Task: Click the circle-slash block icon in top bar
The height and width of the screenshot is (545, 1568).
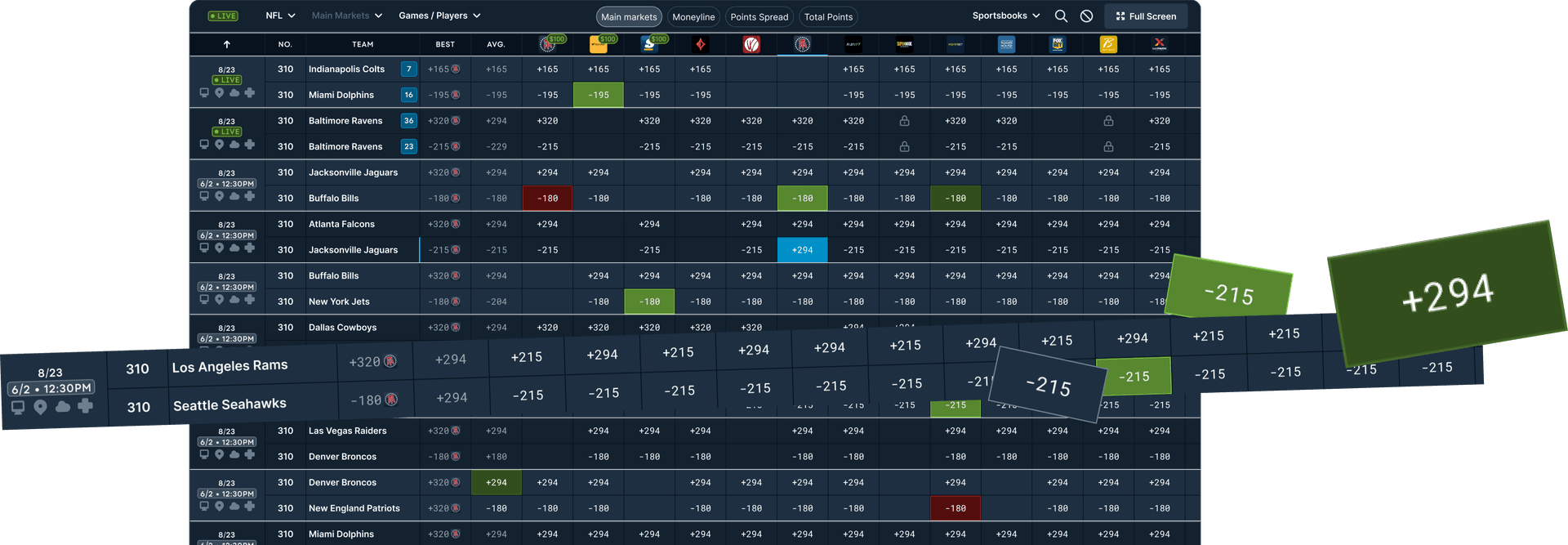Action: (x=1086, y=16)
